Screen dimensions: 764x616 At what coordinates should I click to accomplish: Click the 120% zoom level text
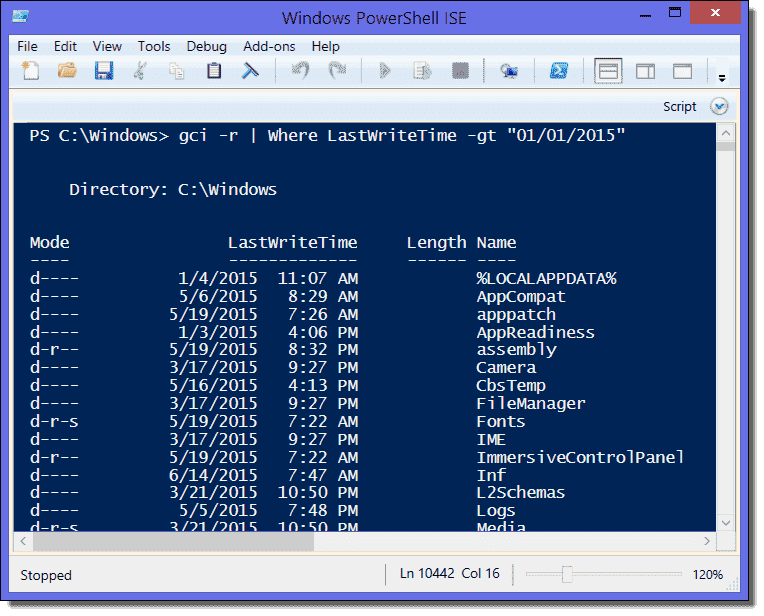707,575
